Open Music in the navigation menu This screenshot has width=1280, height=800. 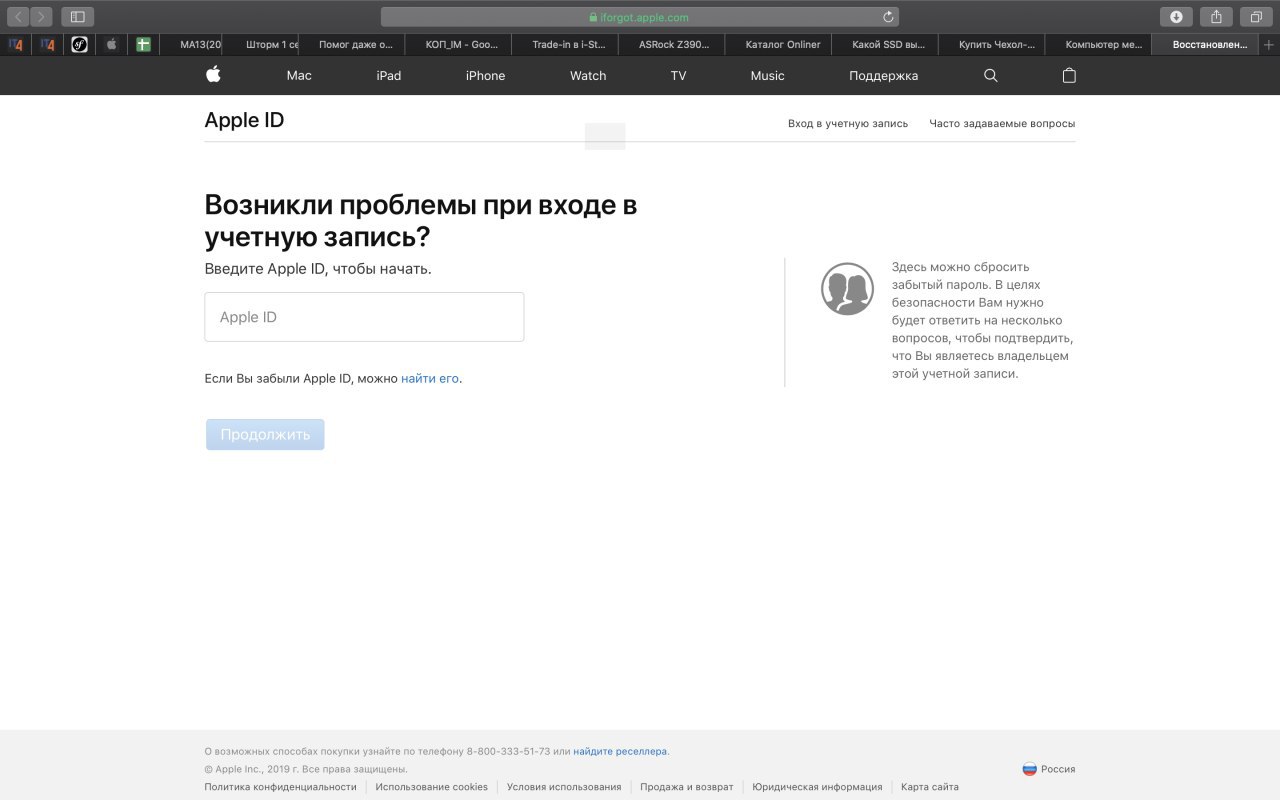(x=768, y=76)
